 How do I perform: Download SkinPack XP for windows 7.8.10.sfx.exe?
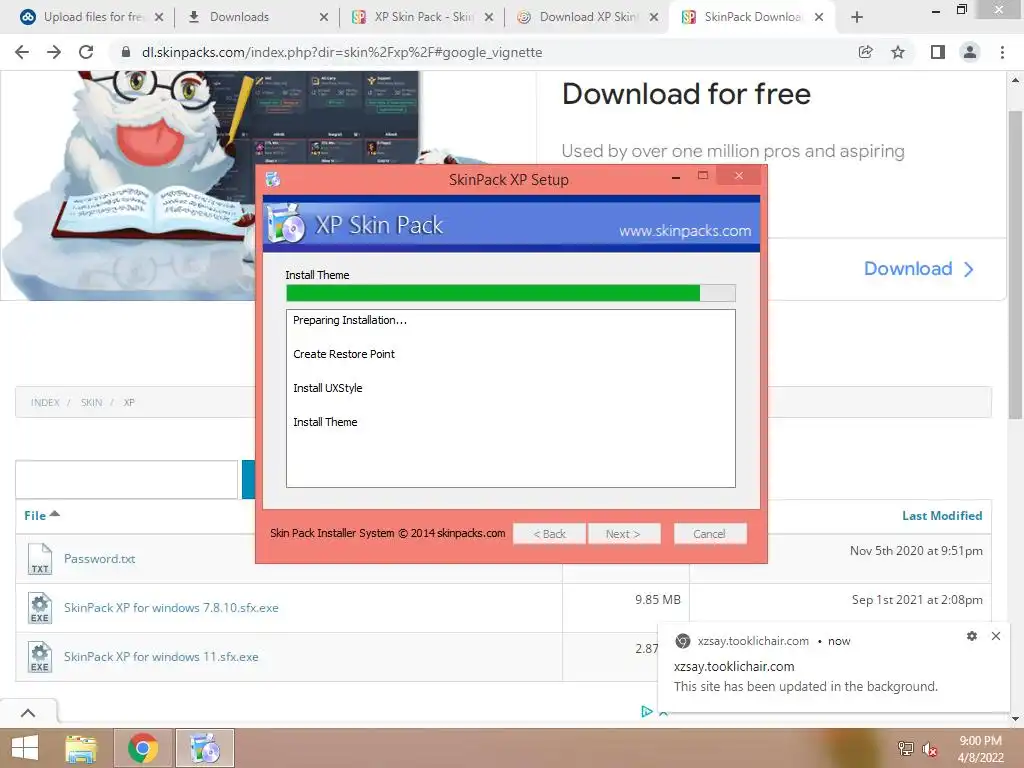point(171,607)
